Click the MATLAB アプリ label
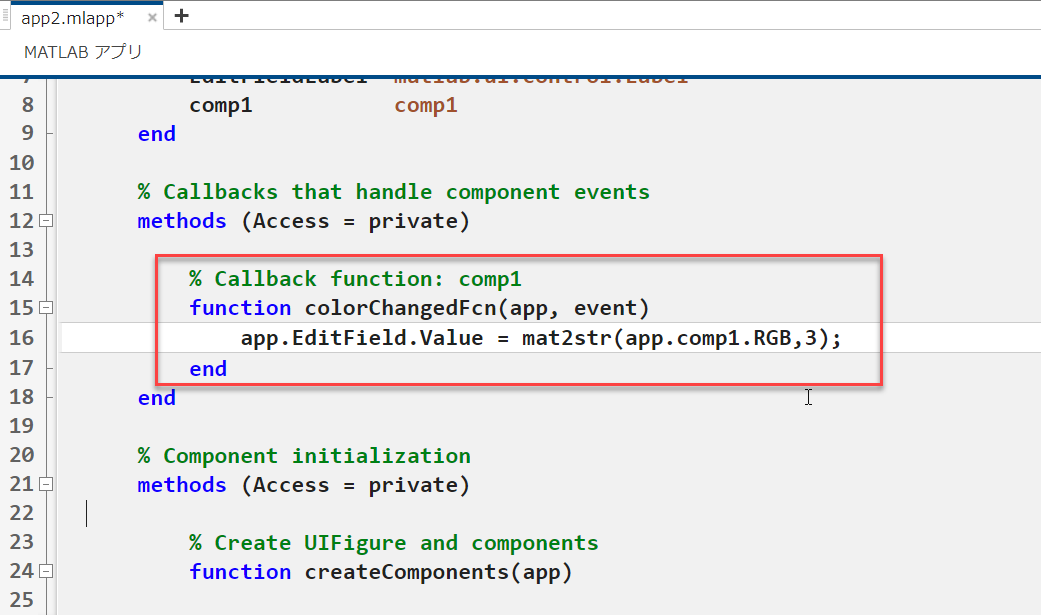Image resolution: width=1041 pixels, height=615 pixels. (x=83, y=52)
